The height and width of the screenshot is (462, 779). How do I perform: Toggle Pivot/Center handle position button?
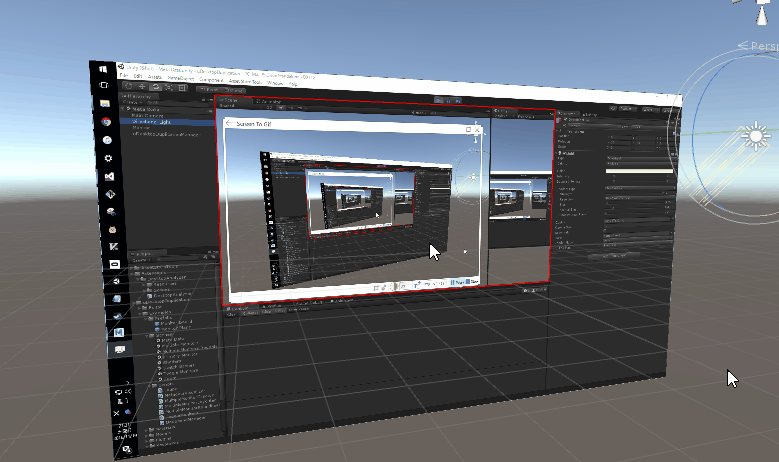tap(208, 89)
